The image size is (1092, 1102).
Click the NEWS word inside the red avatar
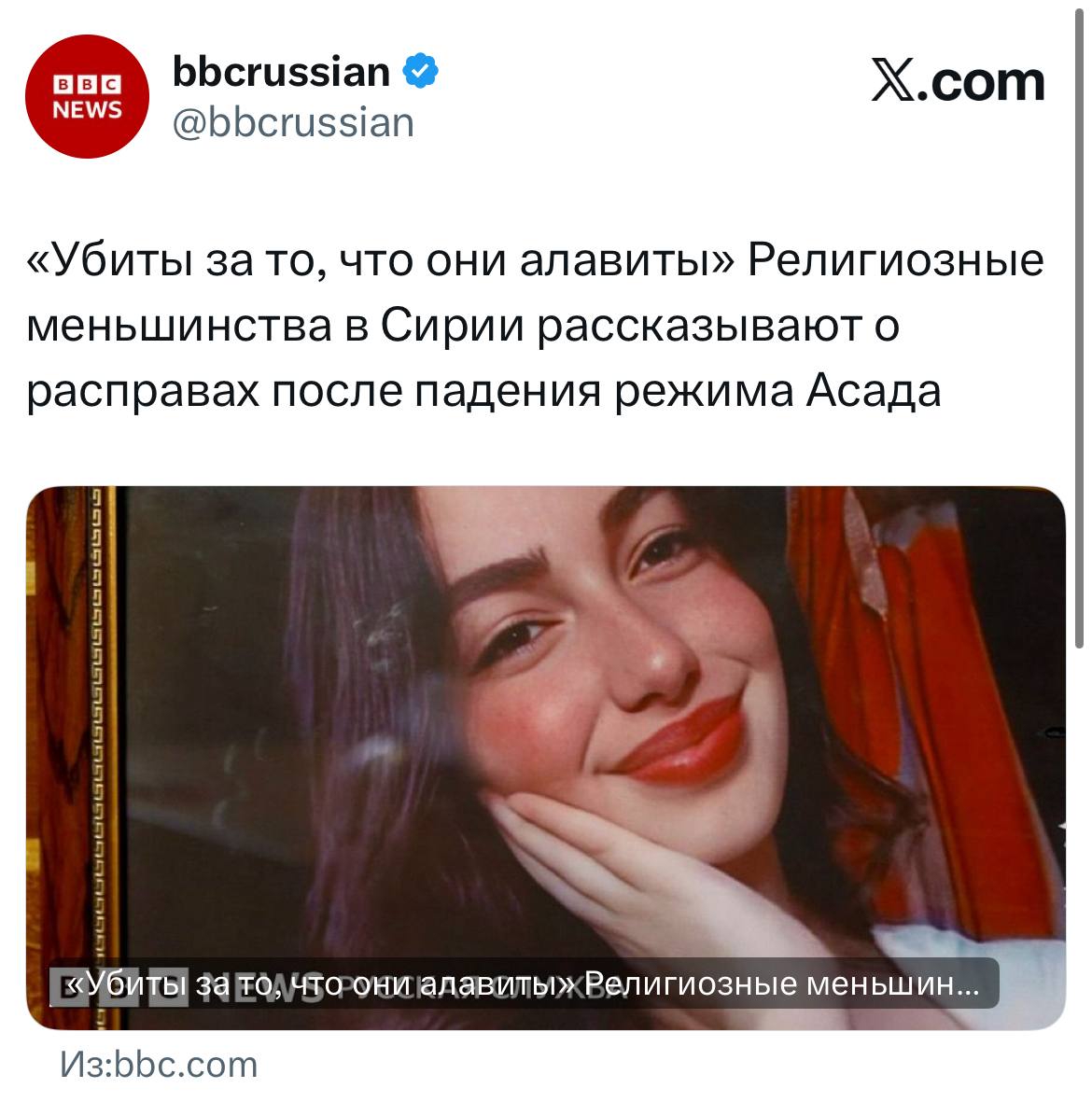87,109
